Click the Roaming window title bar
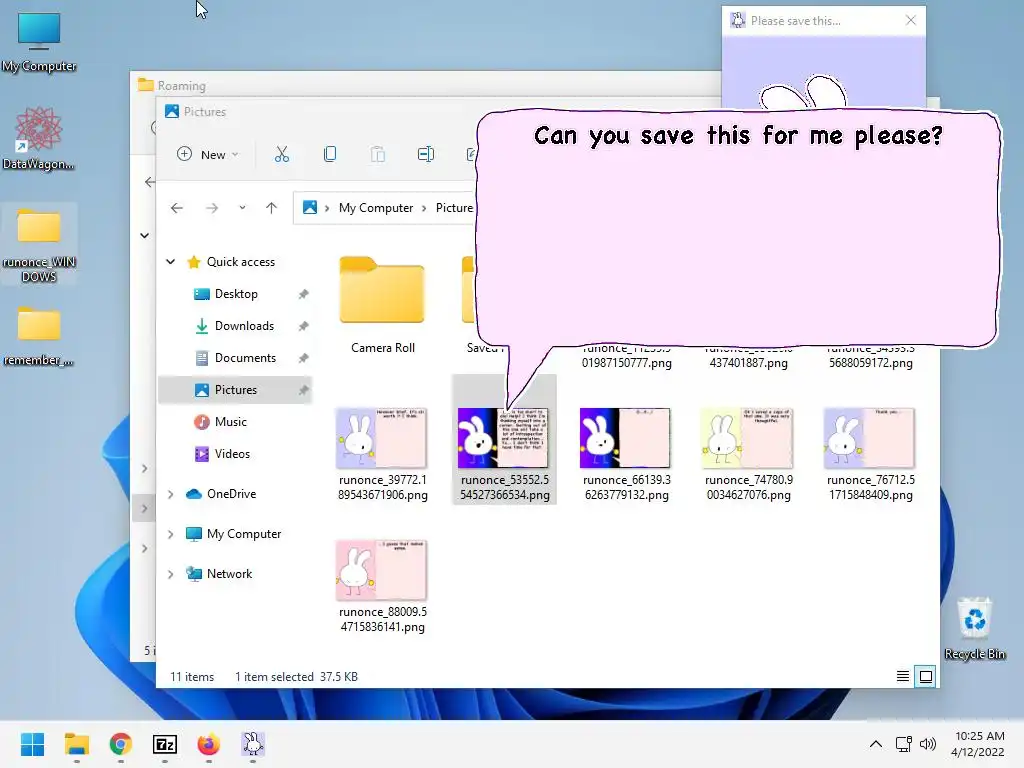The height and width of the screenshot is (768, 1024). pos(426,85)
